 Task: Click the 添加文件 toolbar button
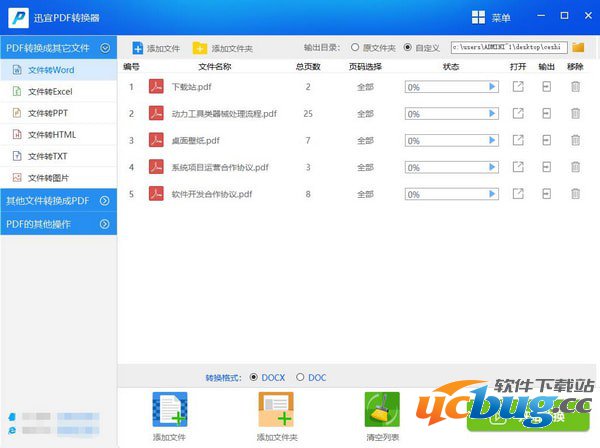pyautogui.click(x=156, y=48)
